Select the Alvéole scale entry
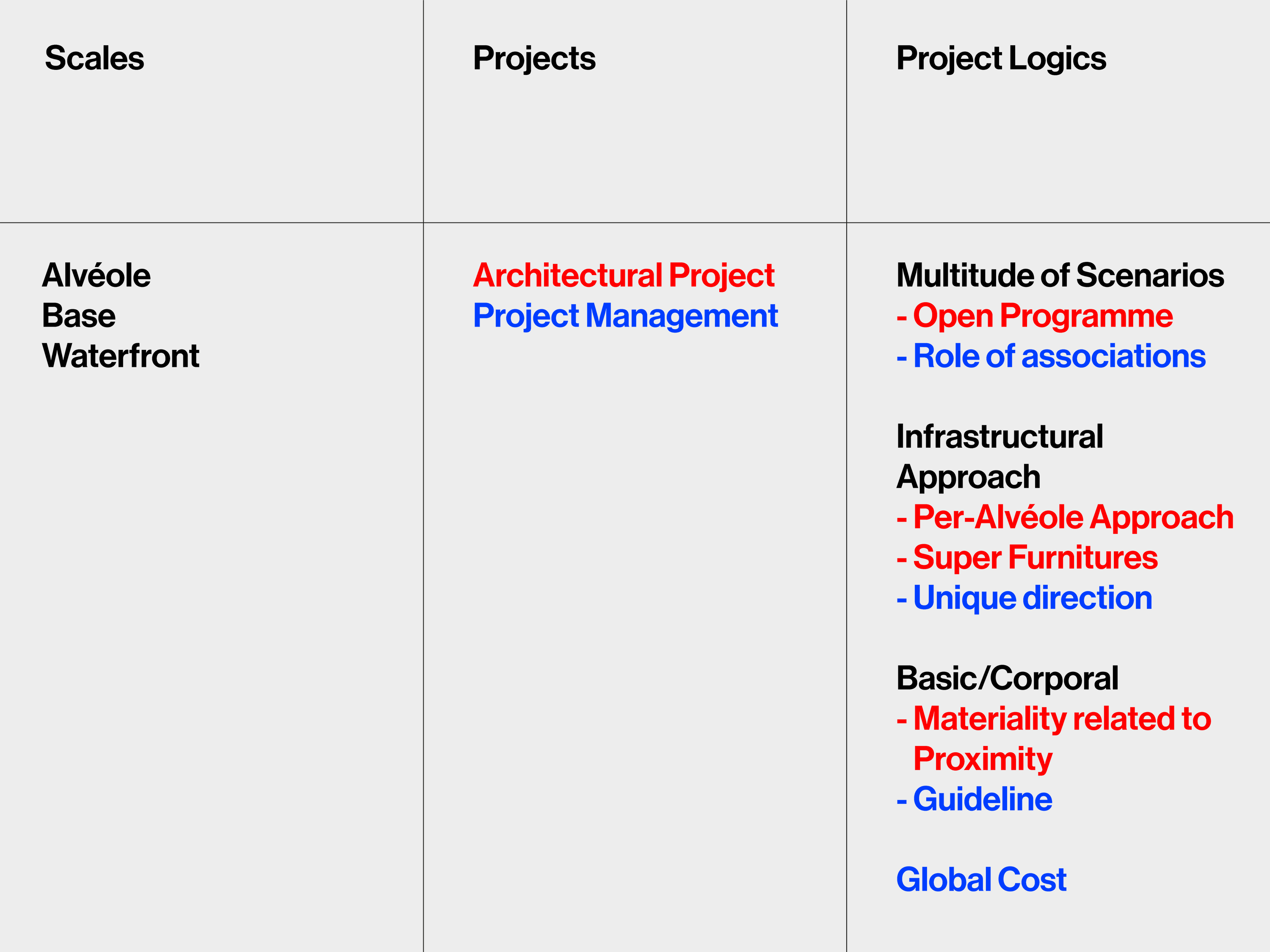Screen dimensions: 1270x952 point(97,275)
